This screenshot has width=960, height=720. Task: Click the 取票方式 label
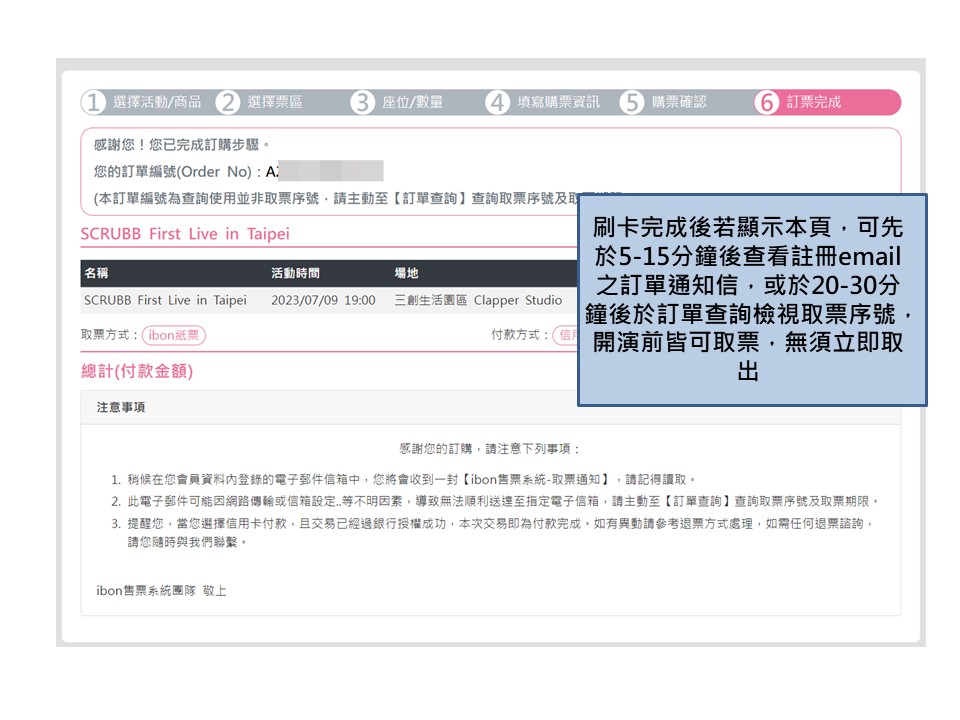[x=110, y=335]
